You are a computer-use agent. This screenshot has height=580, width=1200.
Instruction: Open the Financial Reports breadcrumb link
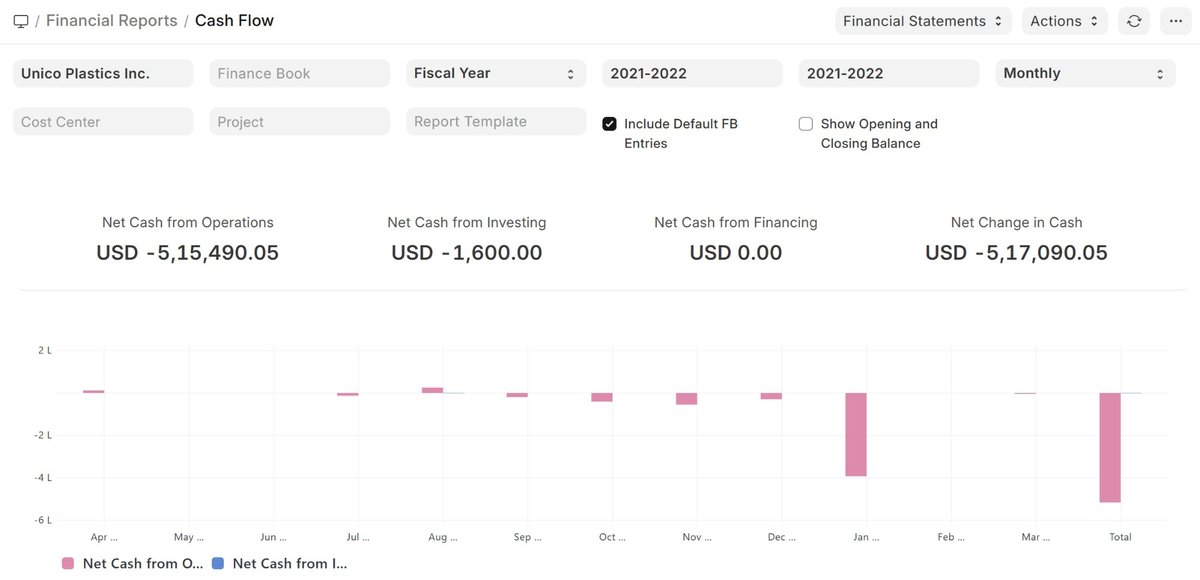pos(111,20)
